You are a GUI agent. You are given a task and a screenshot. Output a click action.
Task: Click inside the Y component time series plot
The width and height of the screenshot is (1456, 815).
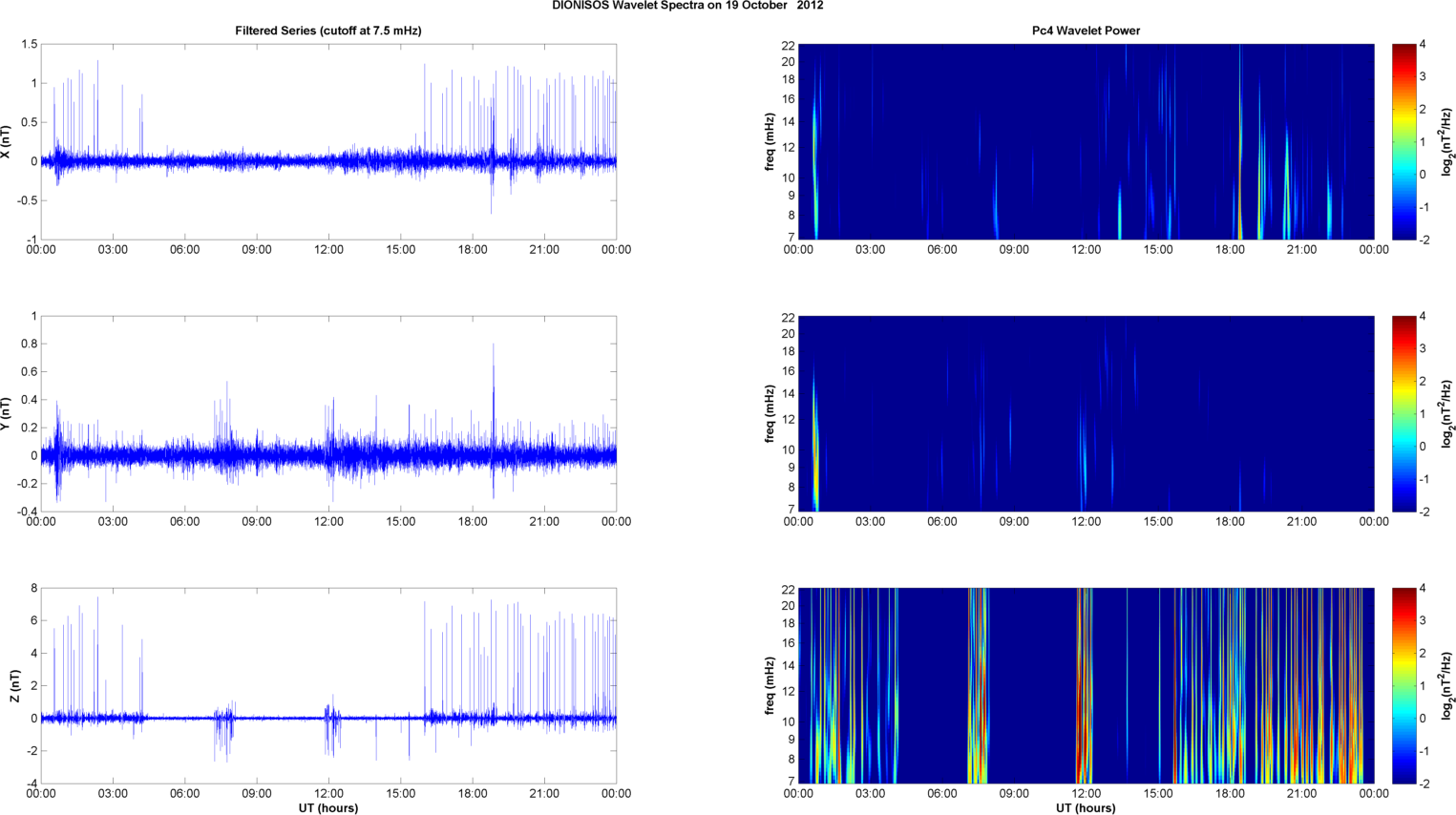click(x=327, y=413)
